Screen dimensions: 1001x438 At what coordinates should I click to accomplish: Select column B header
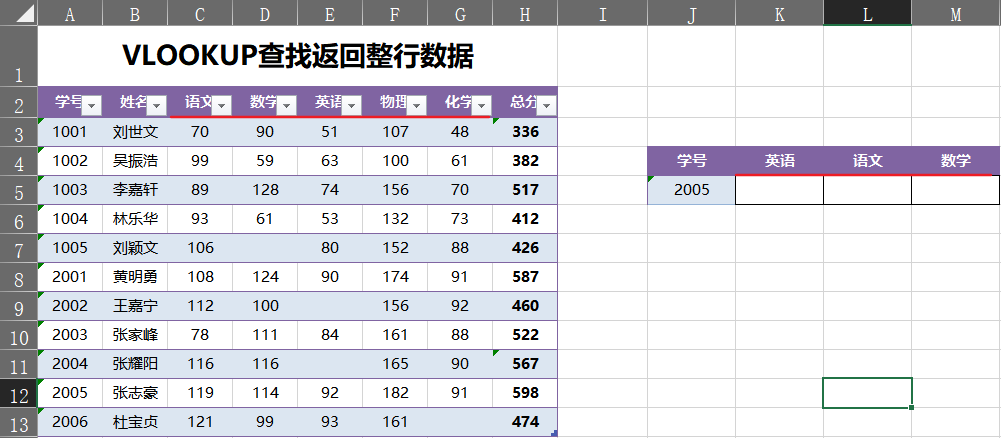[x=135, y=13]
